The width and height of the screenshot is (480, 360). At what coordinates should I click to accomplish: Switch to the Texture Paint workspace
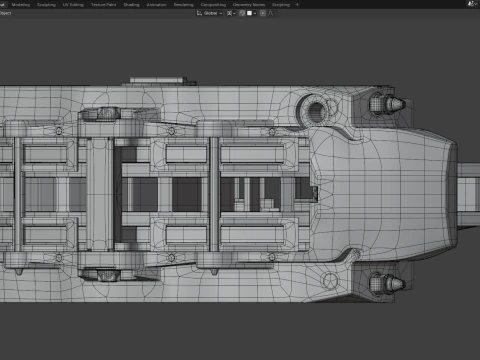pyautogui.click(x=103, y=5)
